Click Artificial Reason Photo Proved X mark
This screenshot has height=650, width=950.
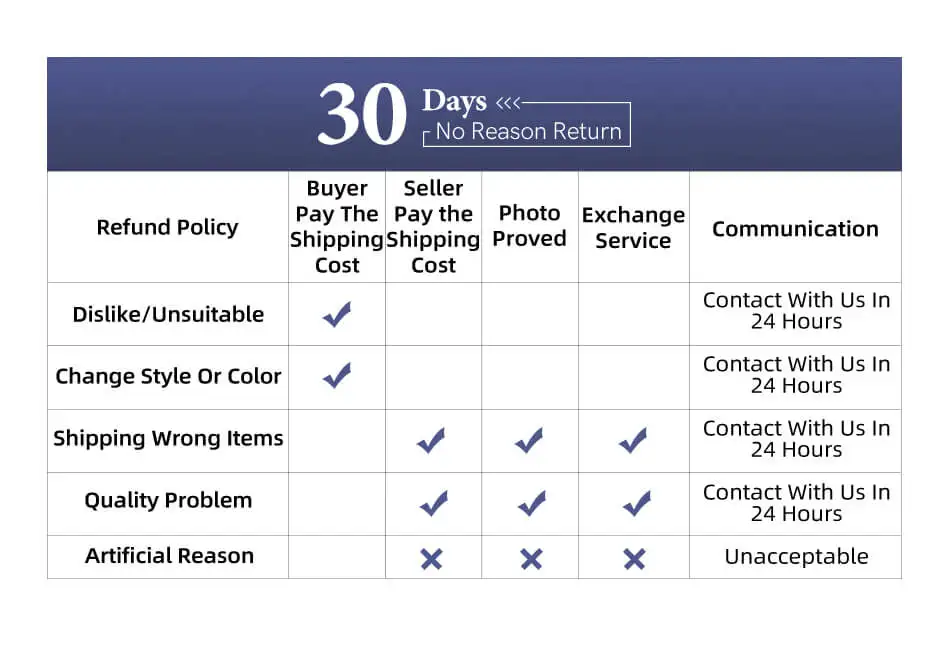[531, 559]
